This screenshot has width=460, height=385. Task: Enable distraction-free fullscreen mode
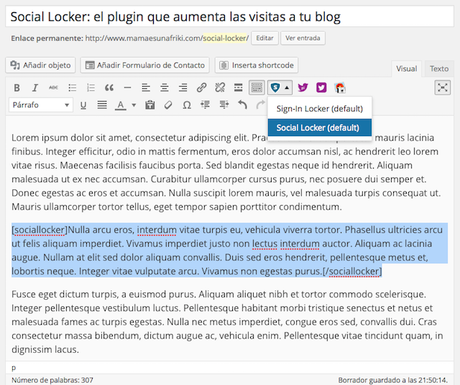point(443,88)
